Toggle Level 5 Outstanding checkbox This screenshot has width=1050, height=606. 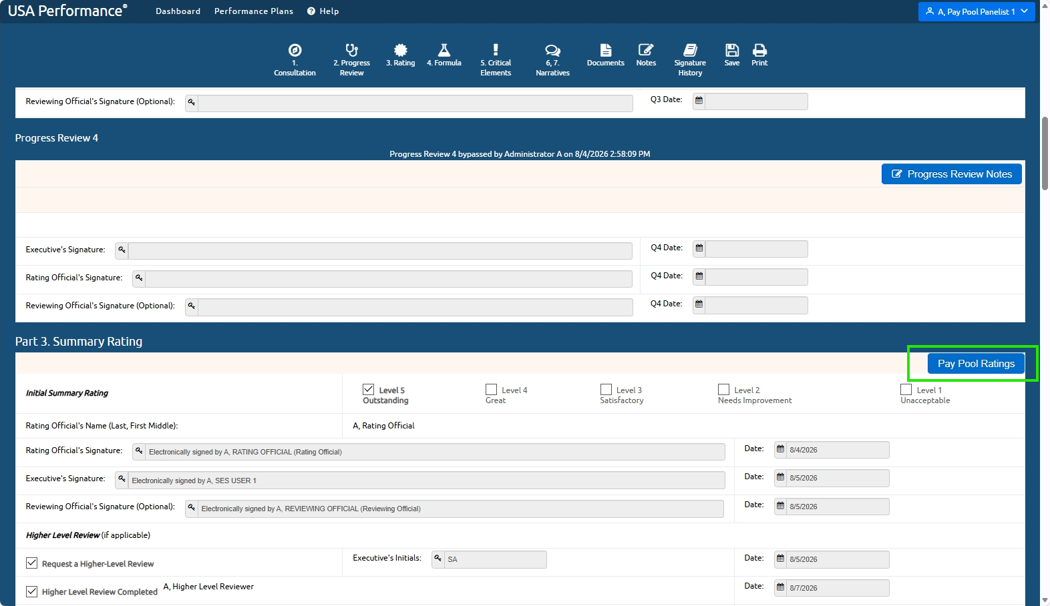tap(368, 389)
